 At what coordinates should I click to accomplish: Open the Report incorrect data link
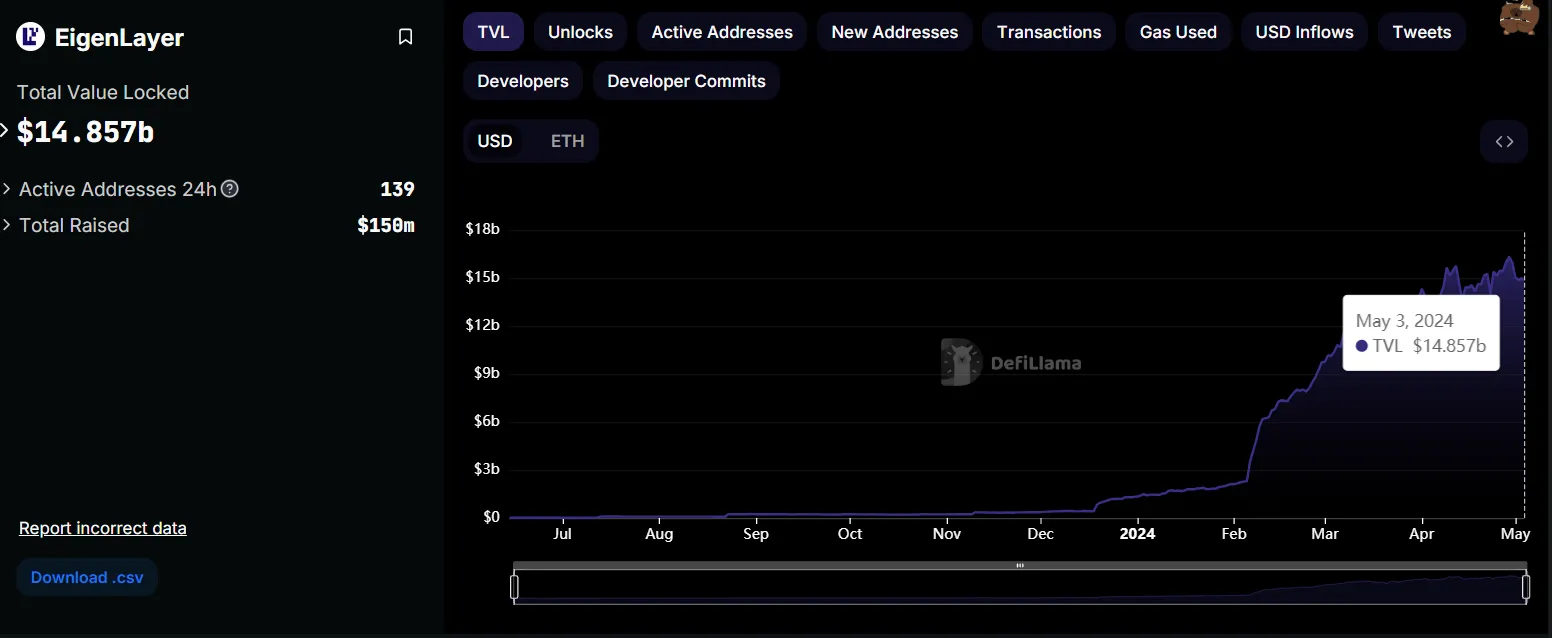[103, 528]
